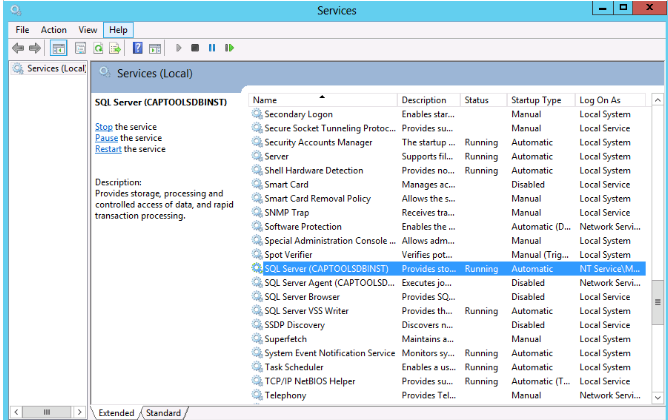This screenshot has width=668, height=420.
Task: Click gear icon beside Software Protection
Action: tap(257, 226)
